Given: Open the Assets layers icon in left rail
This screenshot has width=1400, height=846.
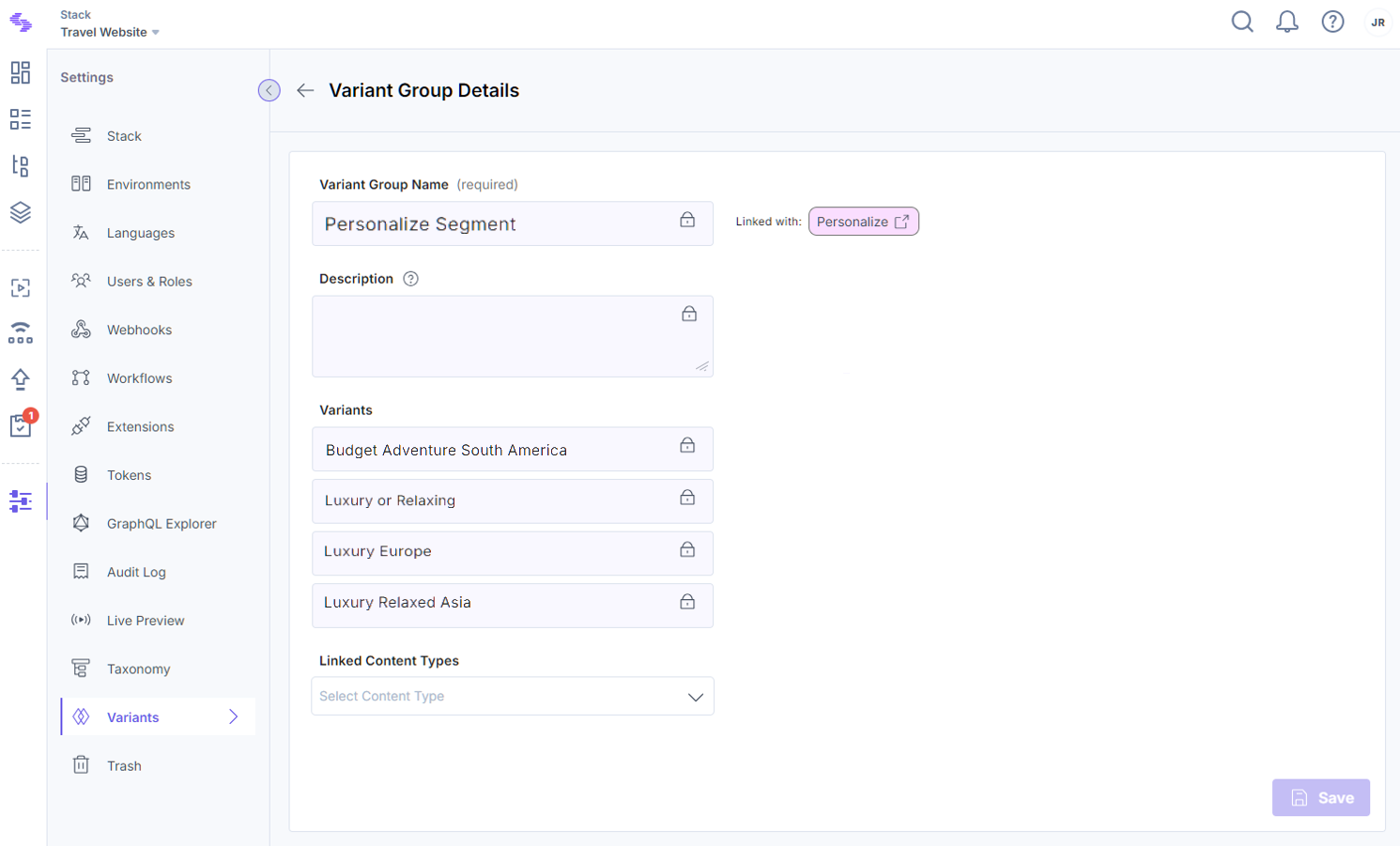Looking at the screenshot, I should click(20, 212).
